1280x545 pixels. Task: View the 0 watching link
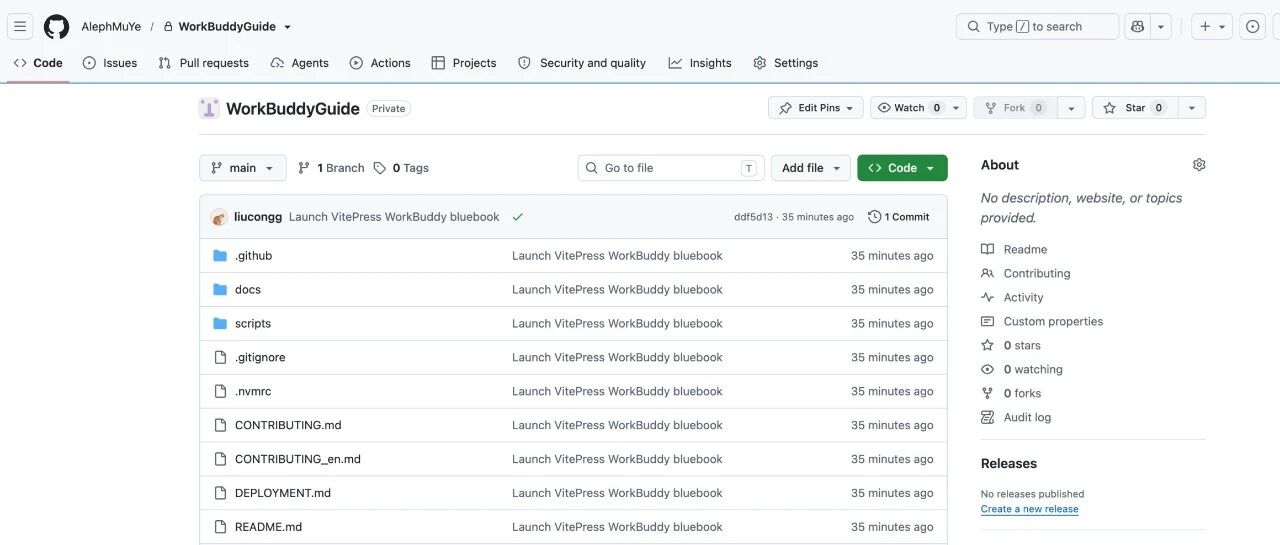tap(1022, 369)
